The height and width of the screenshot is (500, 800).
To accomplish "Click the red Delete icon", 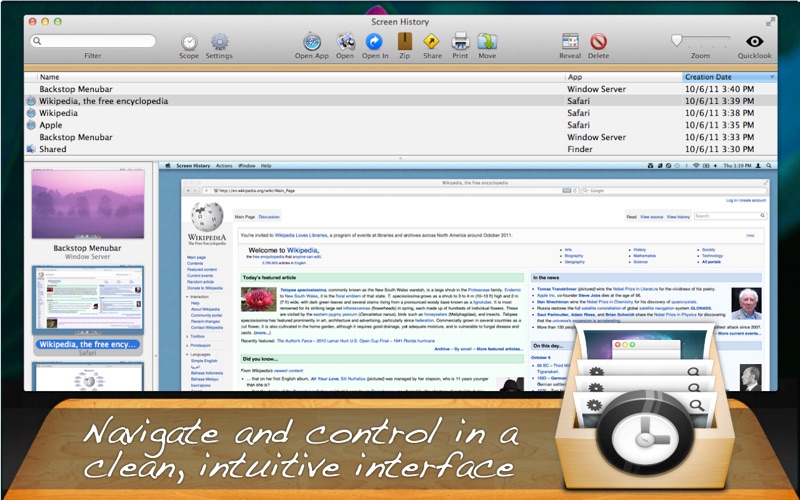I will 598,41.
